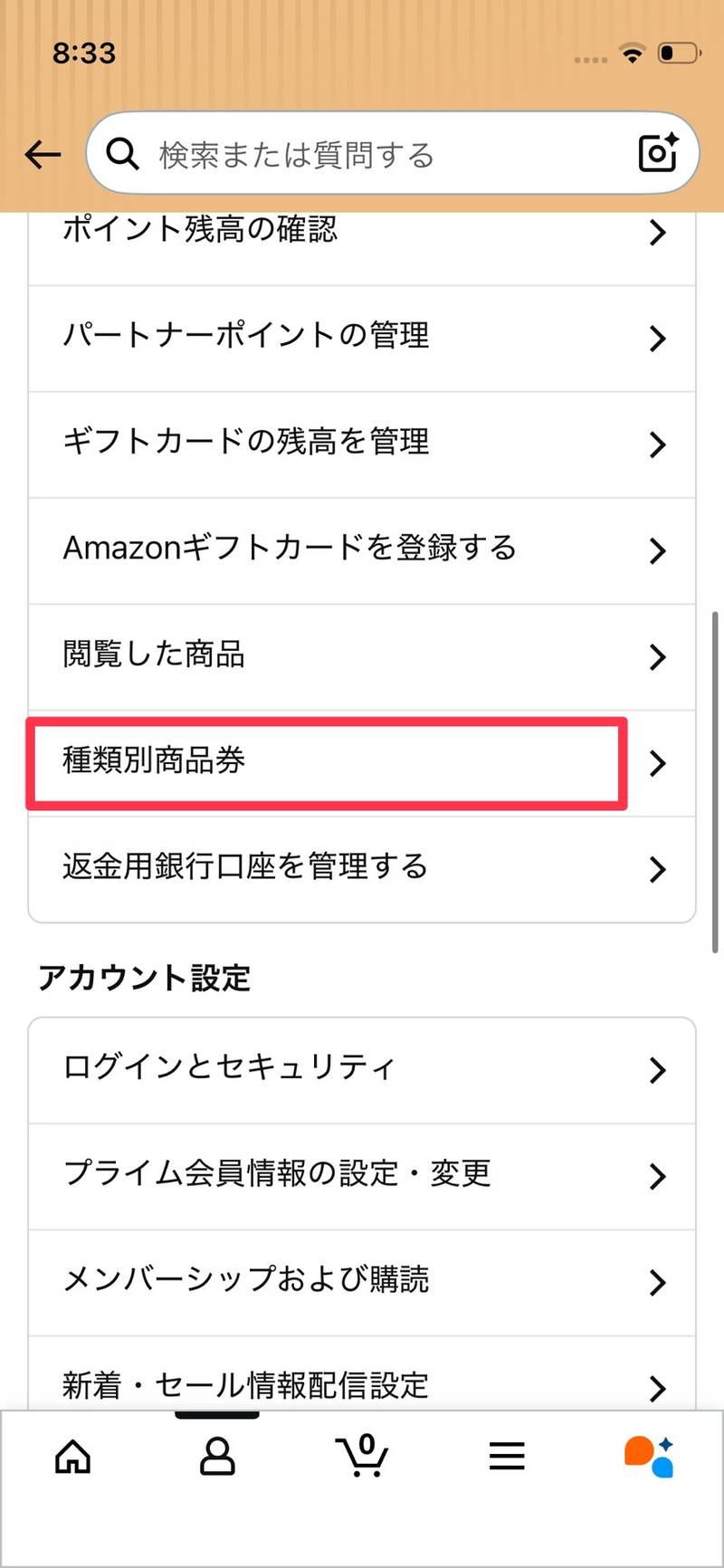724x1568 pixels.
Task: Tap the magnifying glass search icon
Action: (x=123, y=155)
